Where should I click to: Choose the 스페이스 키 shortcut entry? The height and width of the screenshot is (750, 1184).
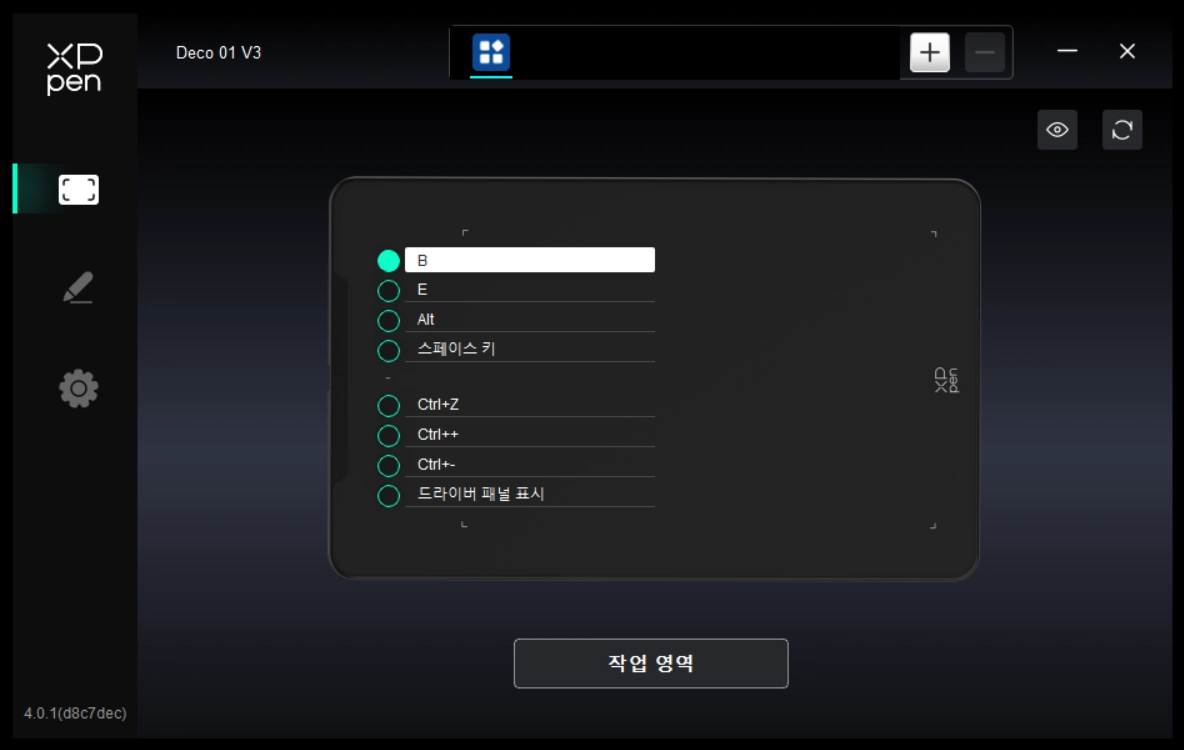pos(529,349)
